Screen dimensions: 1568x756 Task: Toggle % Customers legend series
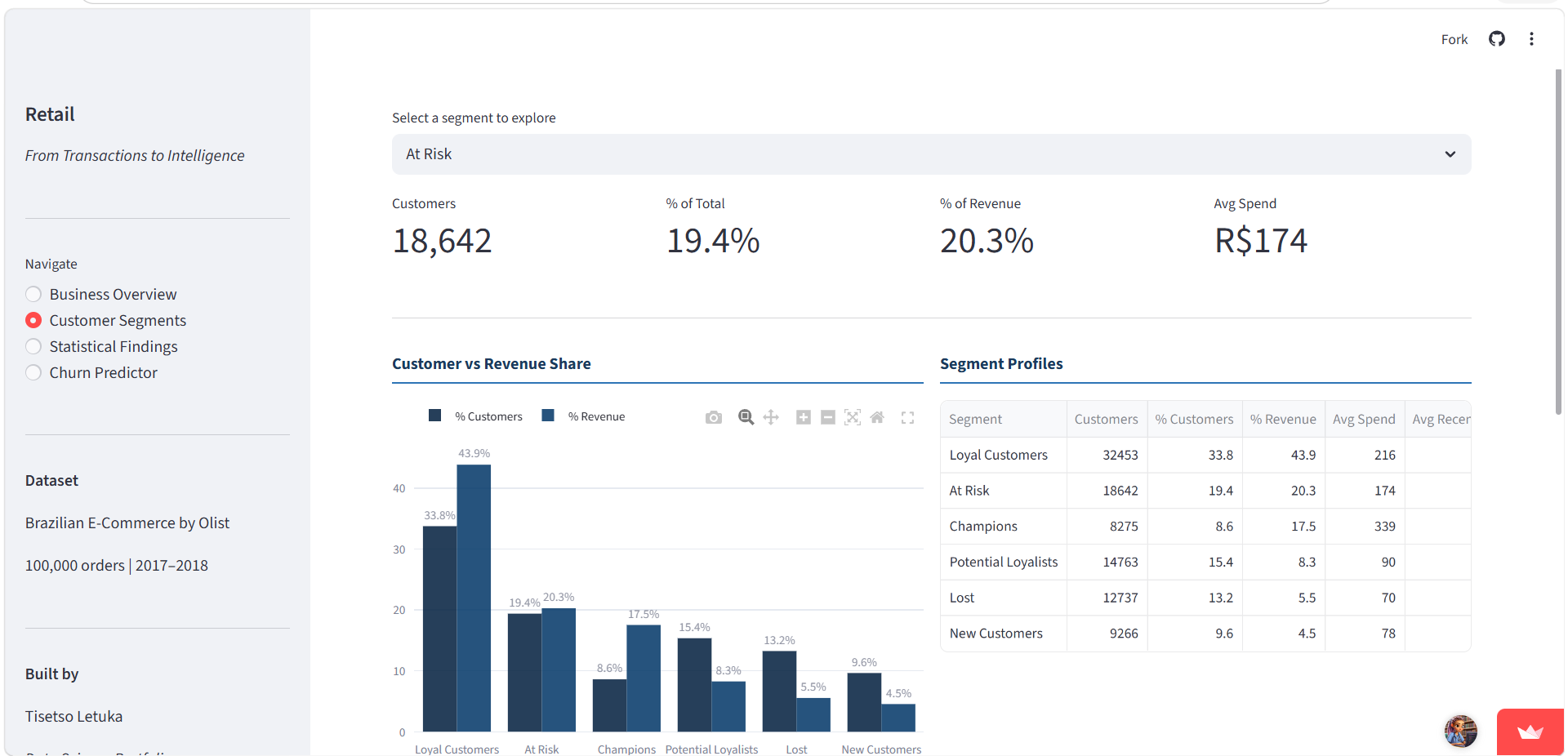click(476, 416)
